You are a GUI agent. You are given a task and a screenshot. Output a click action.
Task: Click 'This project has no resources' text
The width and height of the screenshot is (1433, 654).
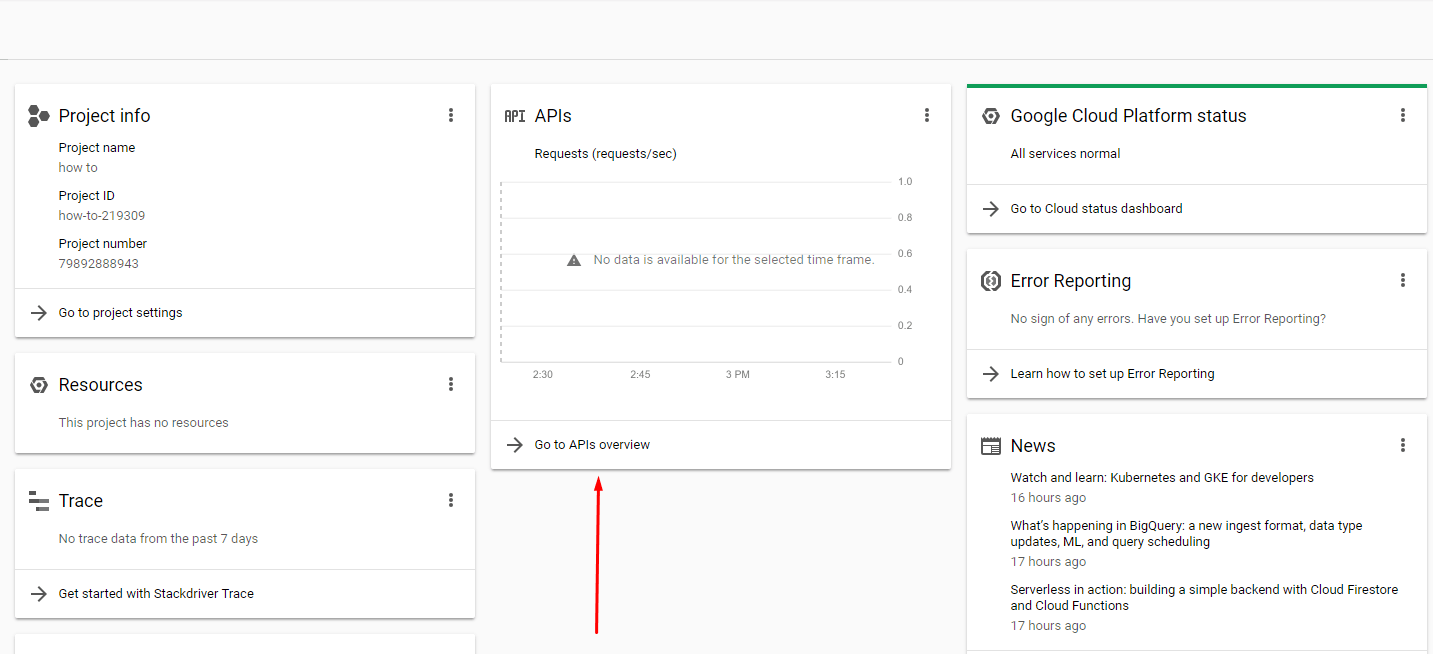point(143,423)
